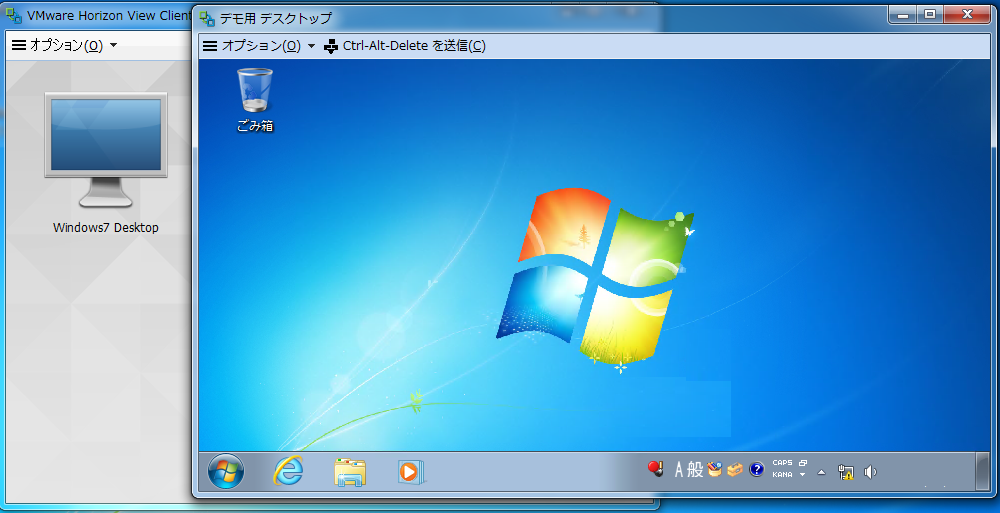Close the デモ用 デスクトップ window
This screenshot has height=513, width=1000.
tap(967, 15)
